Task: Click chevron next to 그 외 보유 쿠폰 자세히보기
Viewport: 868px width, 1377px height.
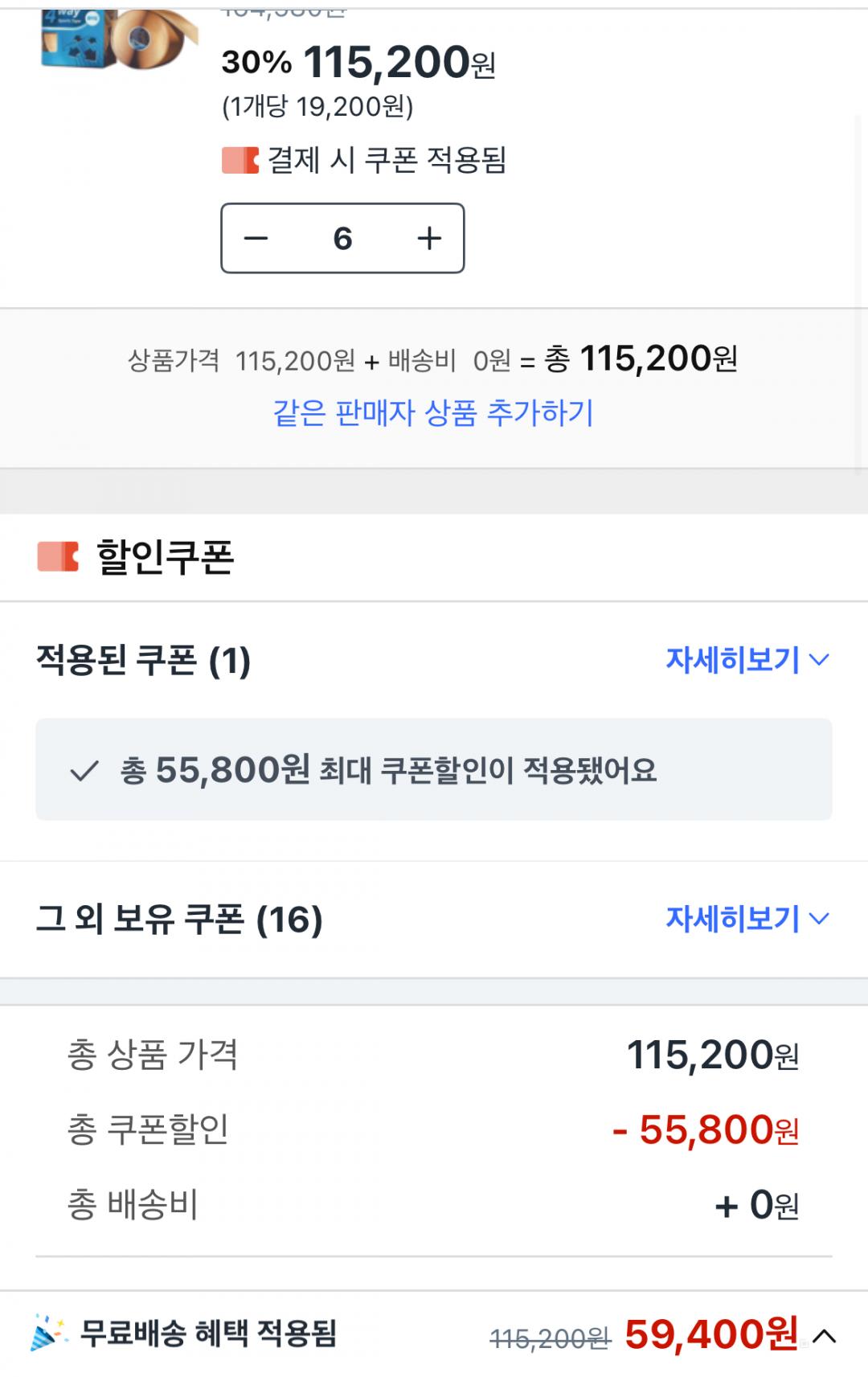Action: (x=819, y=918)
